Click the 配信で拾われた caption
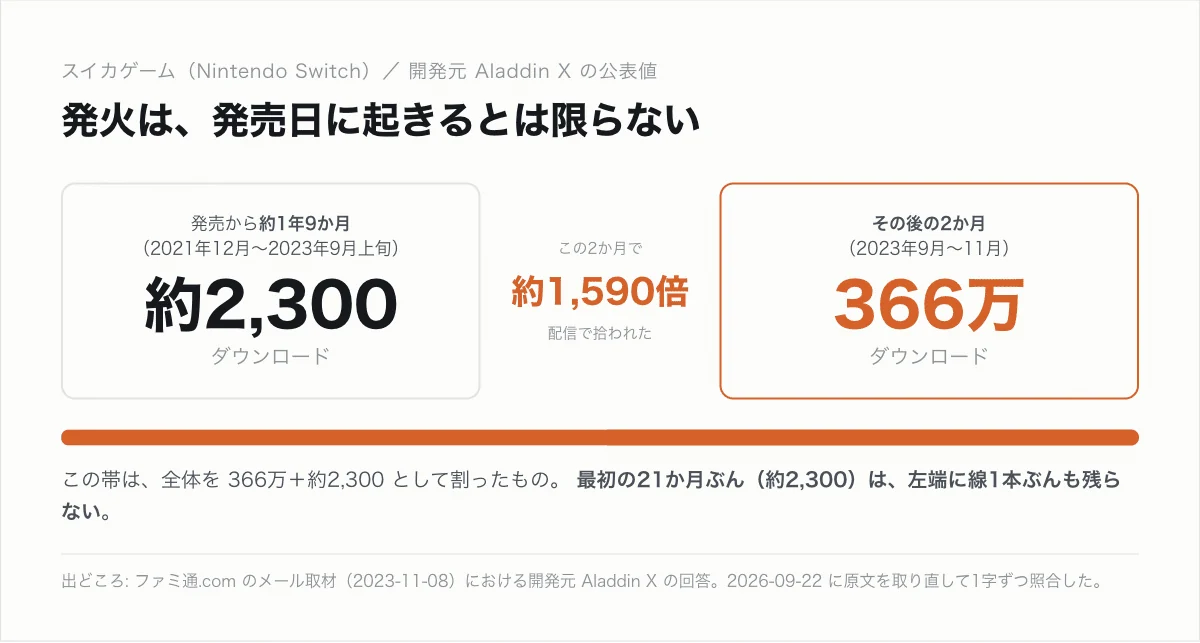 tap(600, 333)
